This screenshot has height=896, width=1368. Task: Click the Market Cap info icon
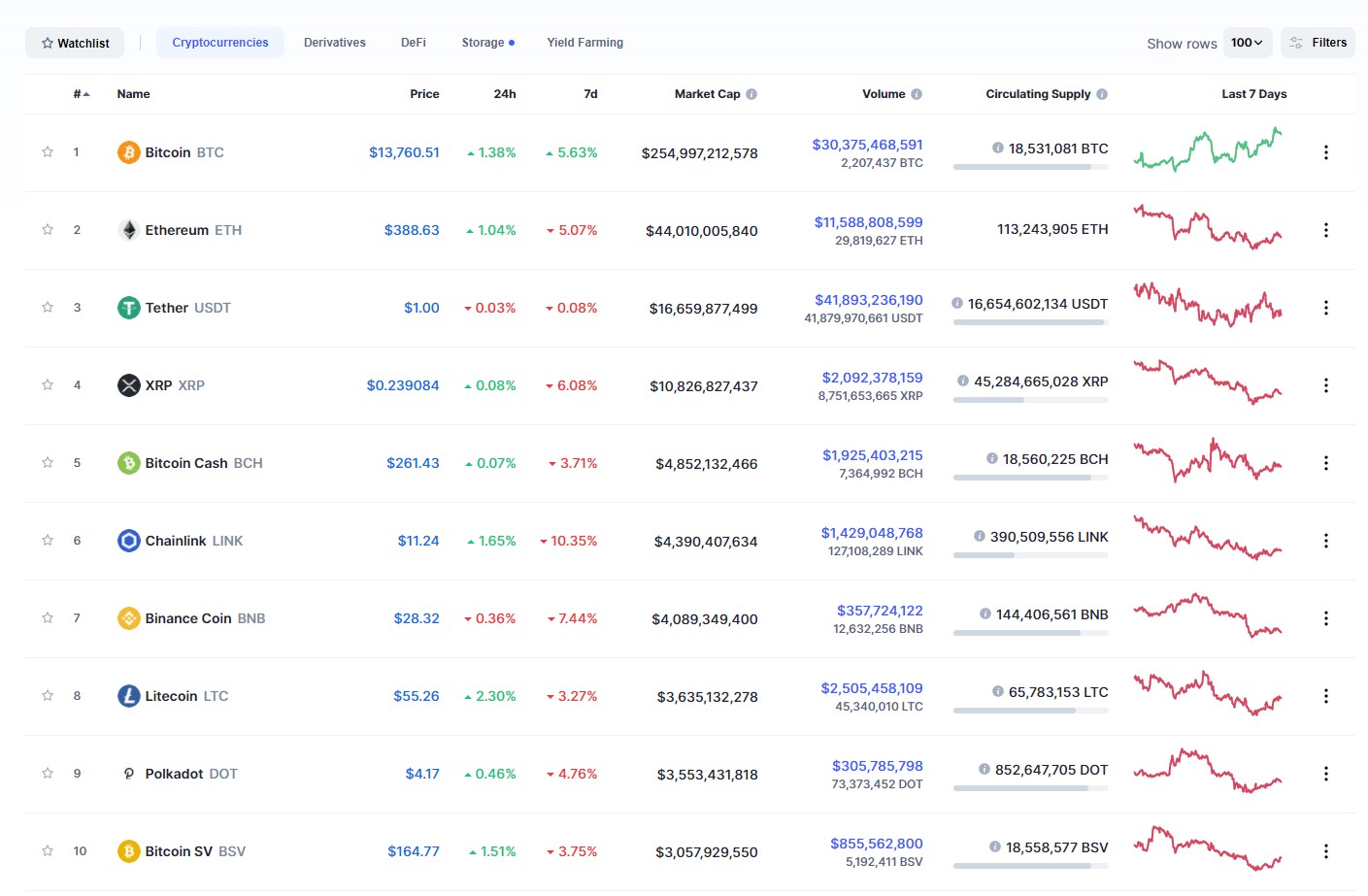(x=751, y=94)
